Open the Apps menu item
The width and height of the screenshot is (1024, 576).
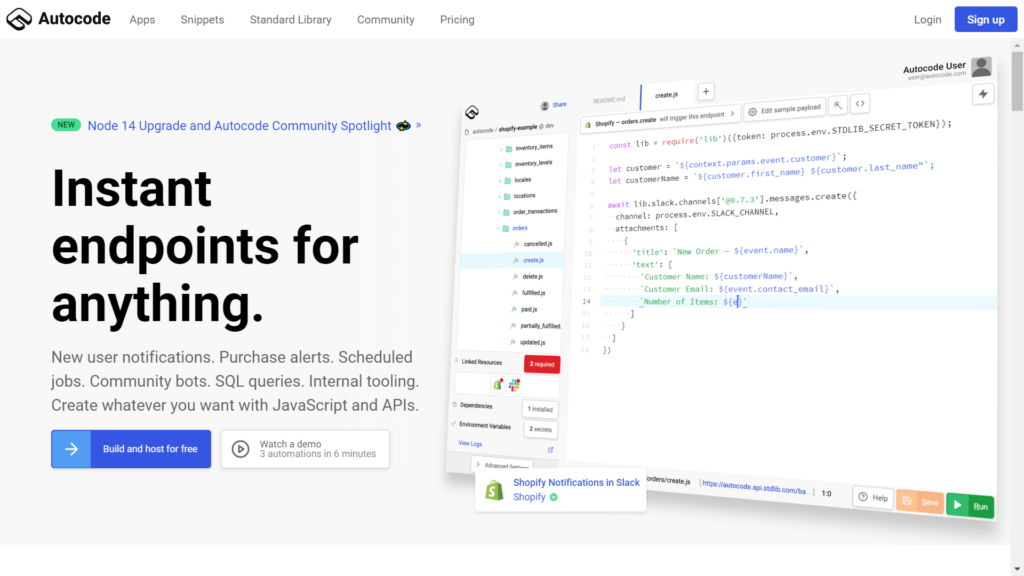[142, 20]
